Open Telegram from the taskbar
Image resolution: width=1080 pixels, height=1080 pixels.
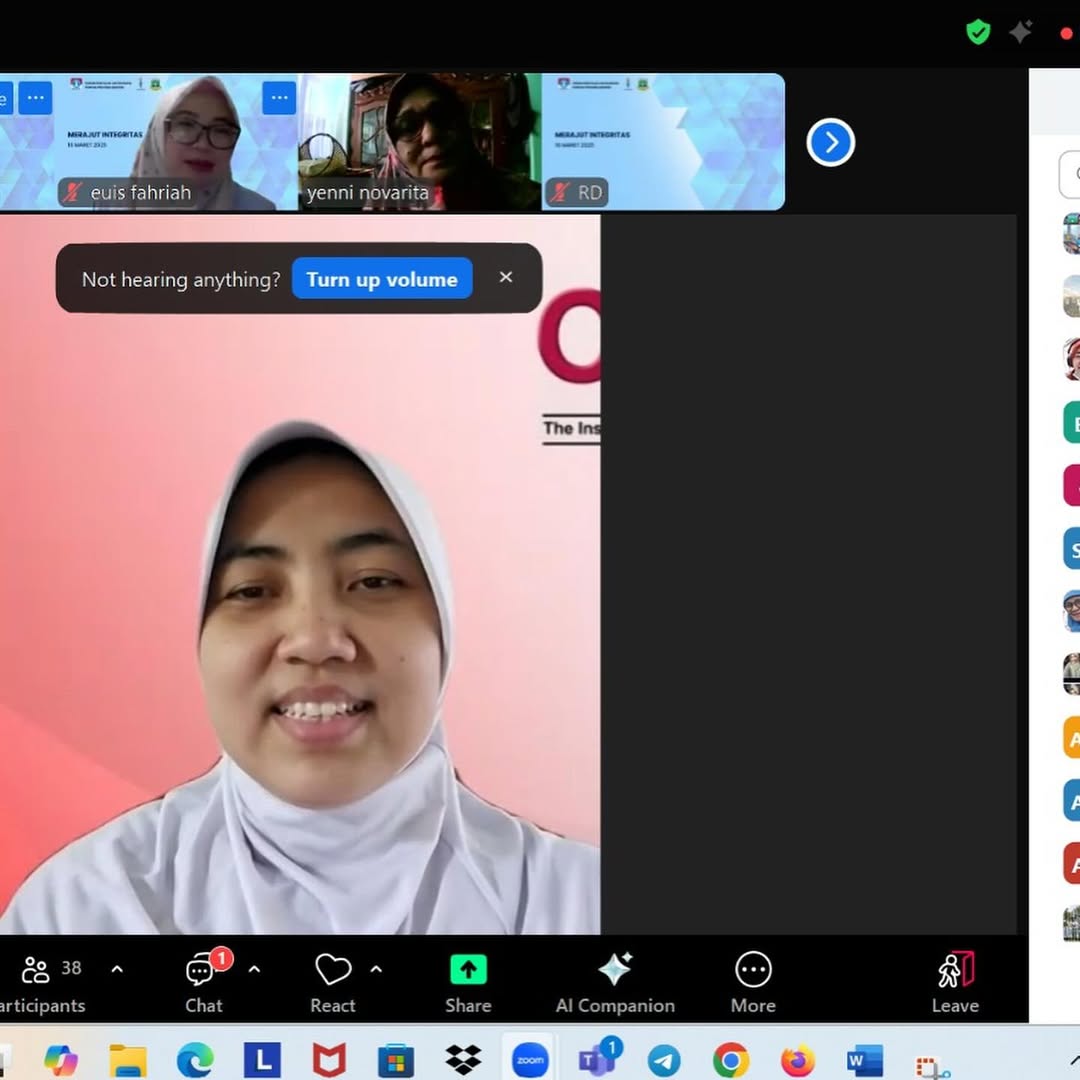pos(664,1060)
